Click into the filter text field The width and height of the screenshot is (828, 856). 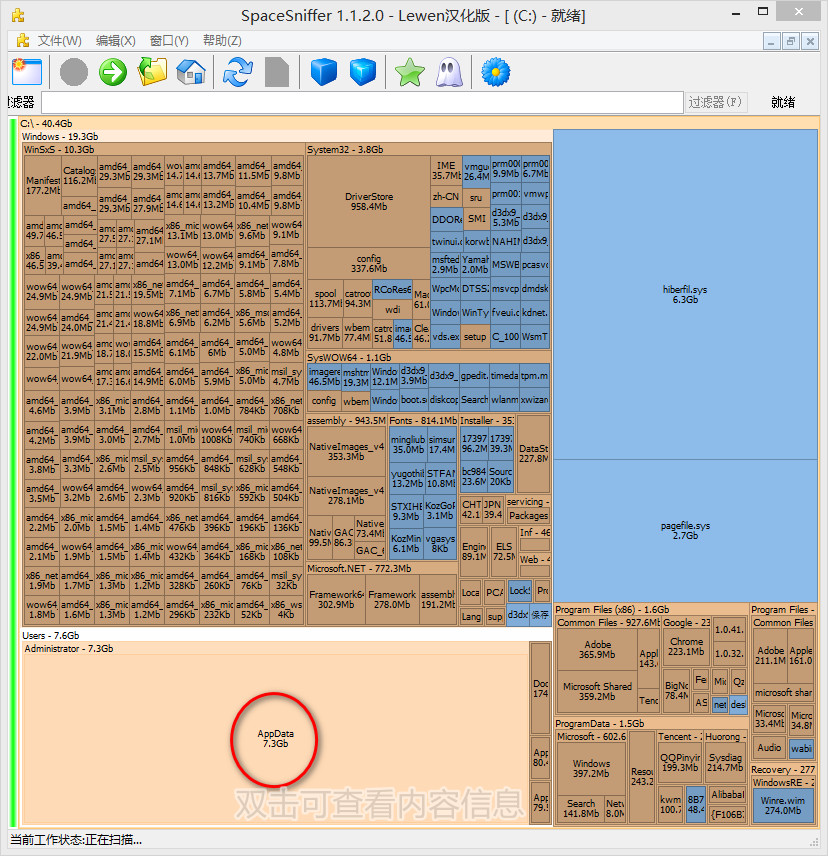(360, 102)
